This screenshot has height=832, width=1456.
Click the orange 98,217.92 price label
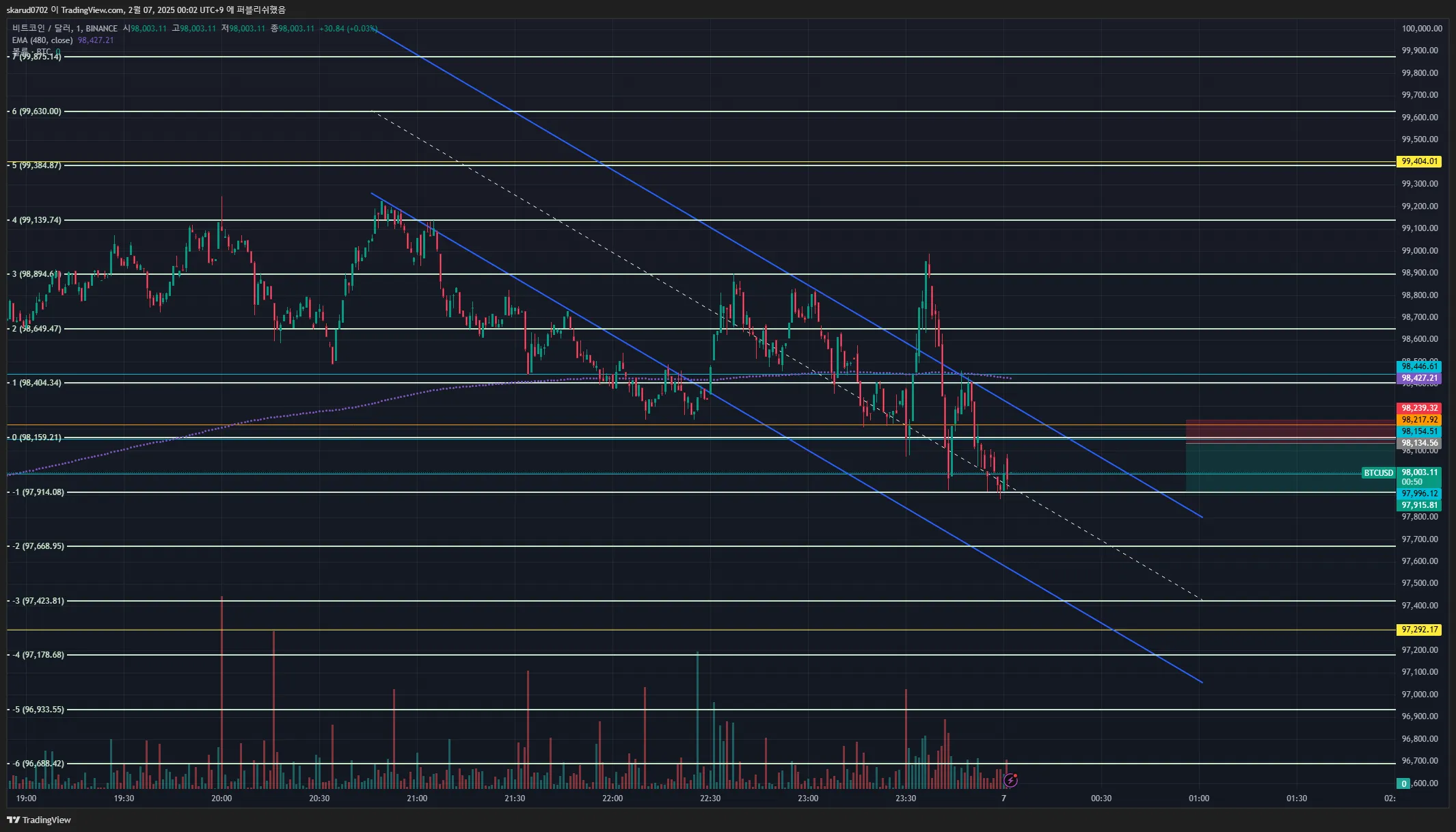(x=1419, y=420)
